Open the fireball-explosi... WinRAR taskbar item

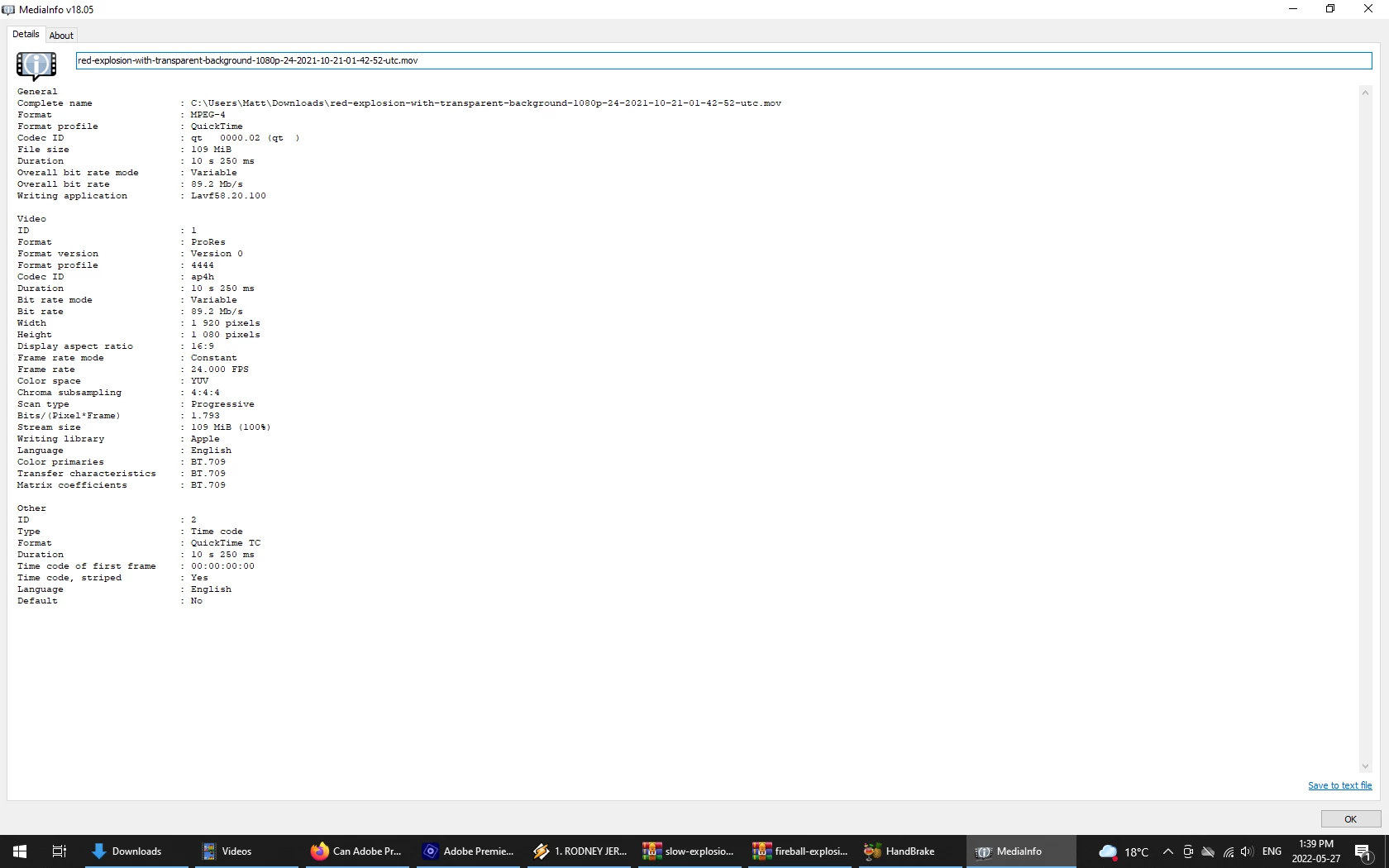coord(800,851)
